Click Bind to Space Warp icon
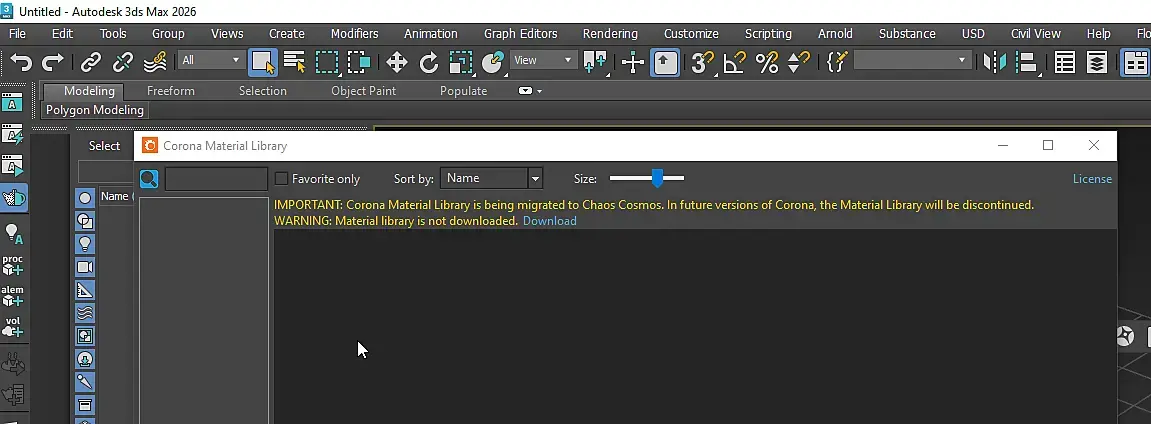The width and height of the screenshot is (1151, 424). [154, 62]
